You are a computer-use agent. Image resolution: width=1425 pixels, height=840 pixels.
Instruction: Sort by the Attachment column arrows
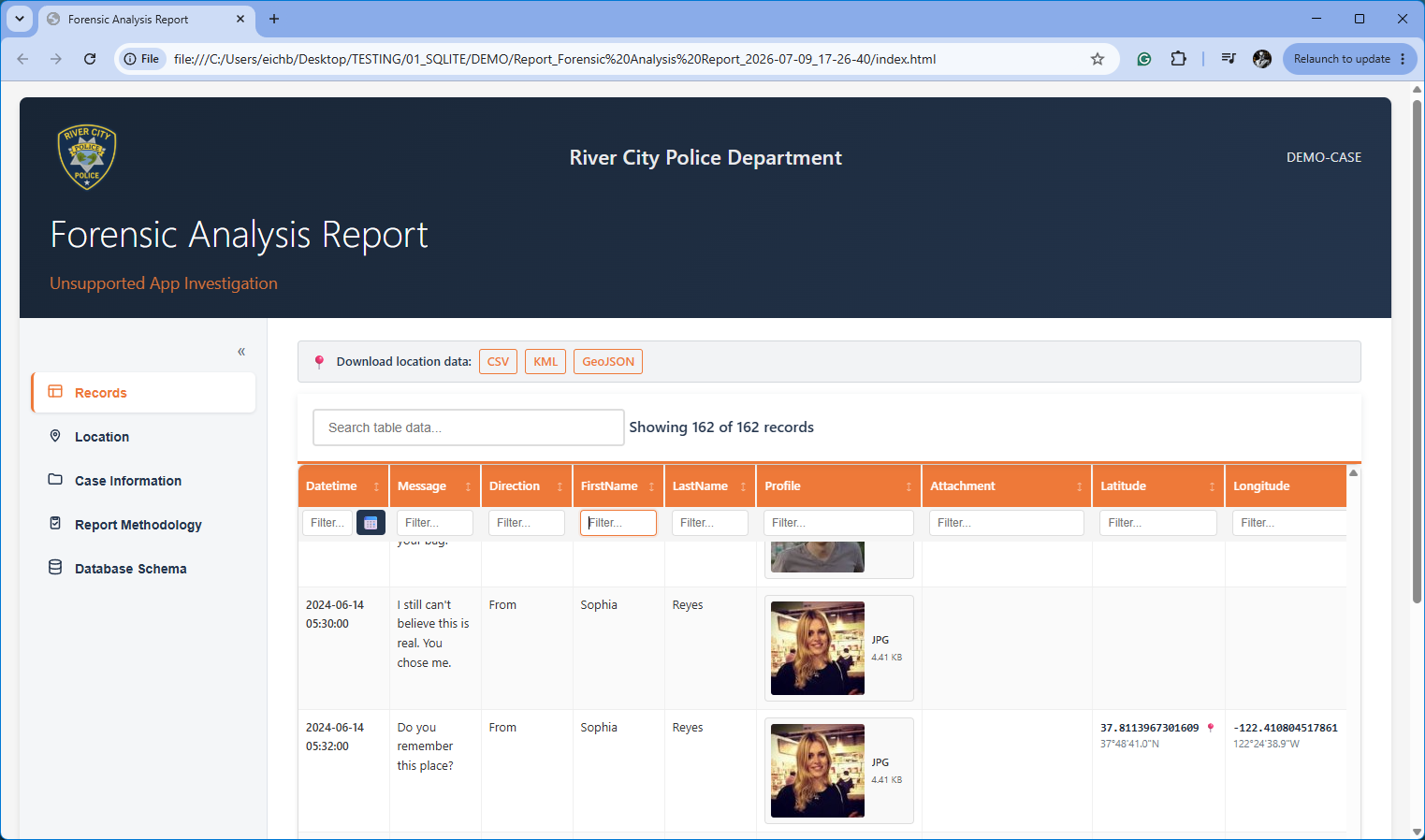coord(1079,486)
